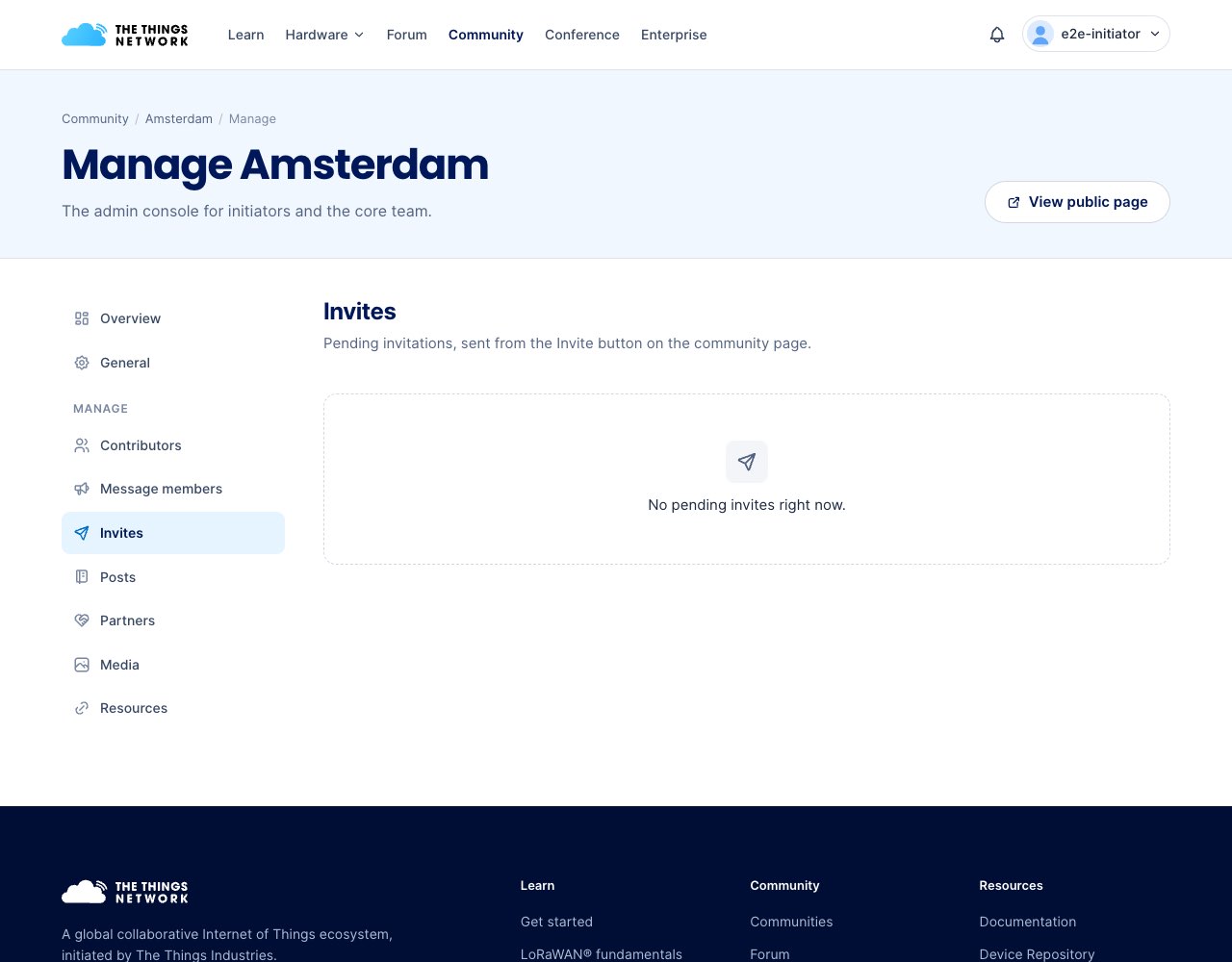Click the admin console description text
The height and width of the screenshot is (962, 1232).
(246, 211)
